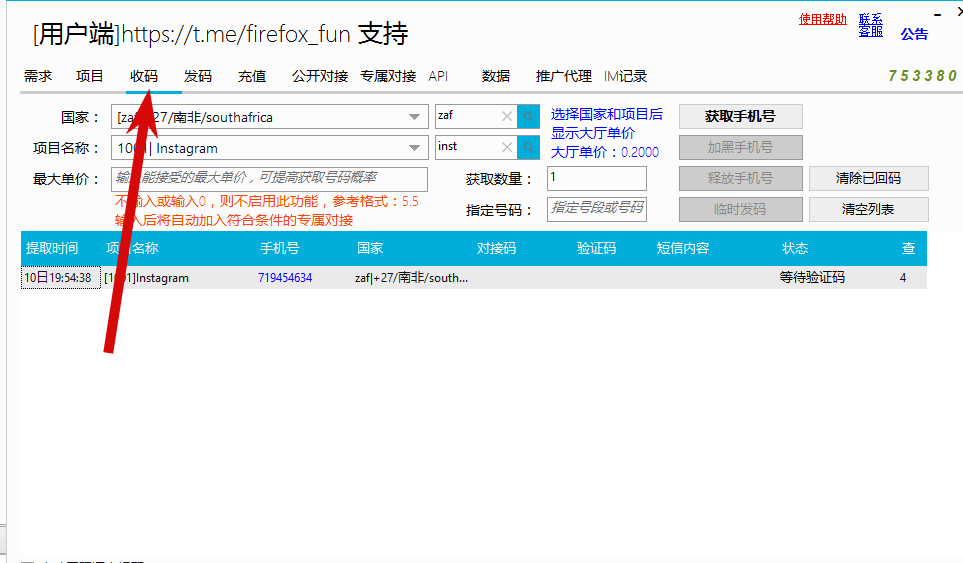Screen dimensions: 963x563
Task: Click the 清除已回码 button
Action: [868, 178]
